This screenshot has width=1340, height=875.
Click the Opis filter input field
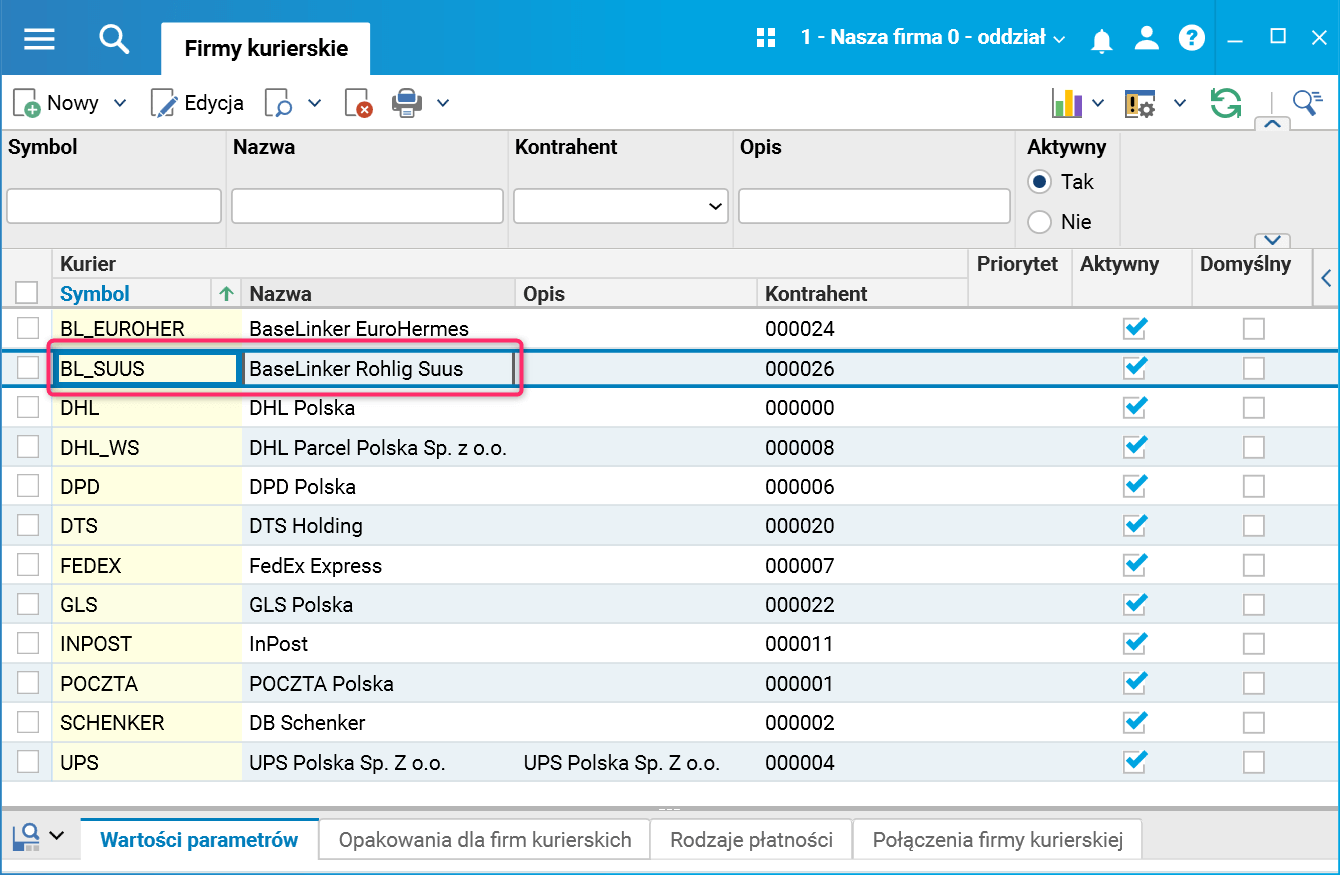pyautogui.click(x=874, y=206)
